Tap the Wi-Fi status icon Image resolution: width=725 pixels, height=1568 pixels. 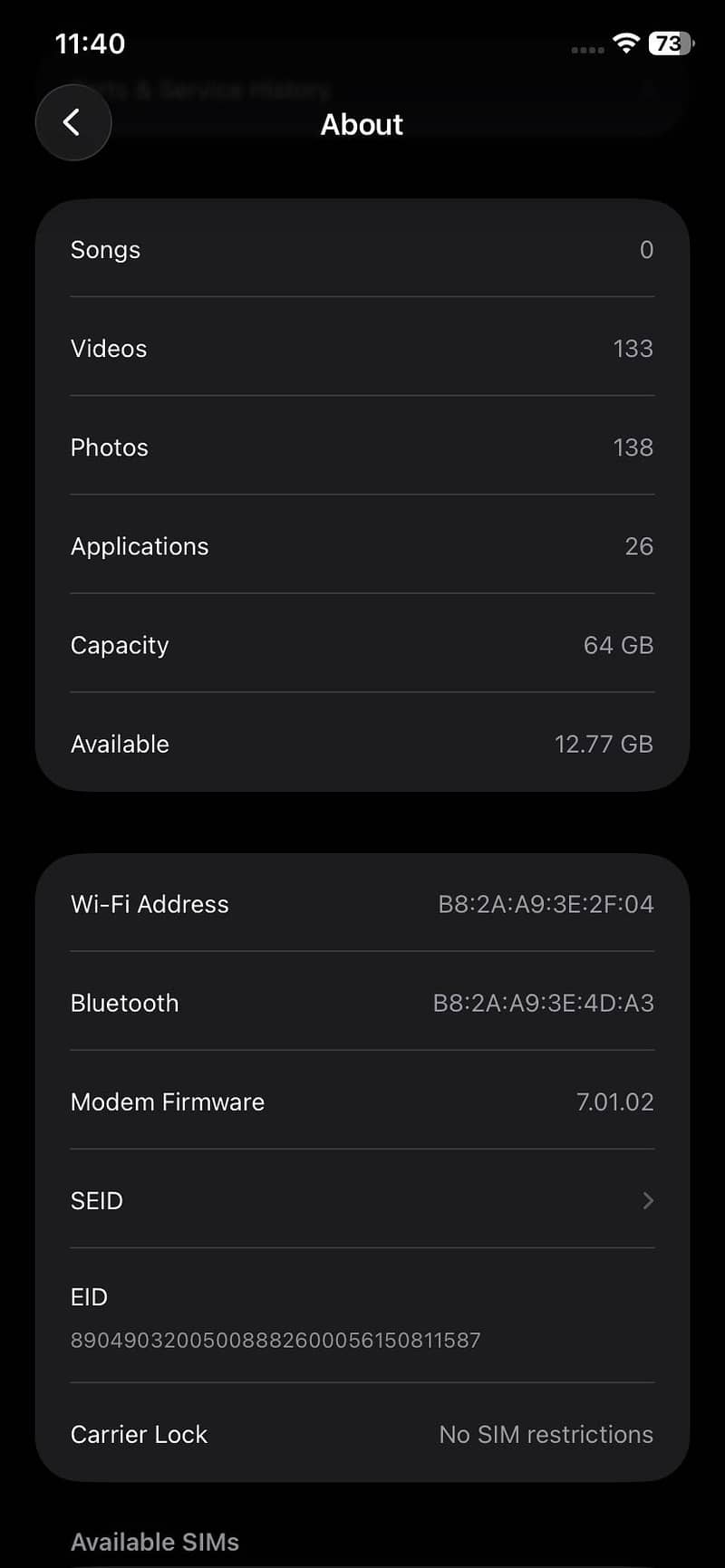tap(625, 43)
